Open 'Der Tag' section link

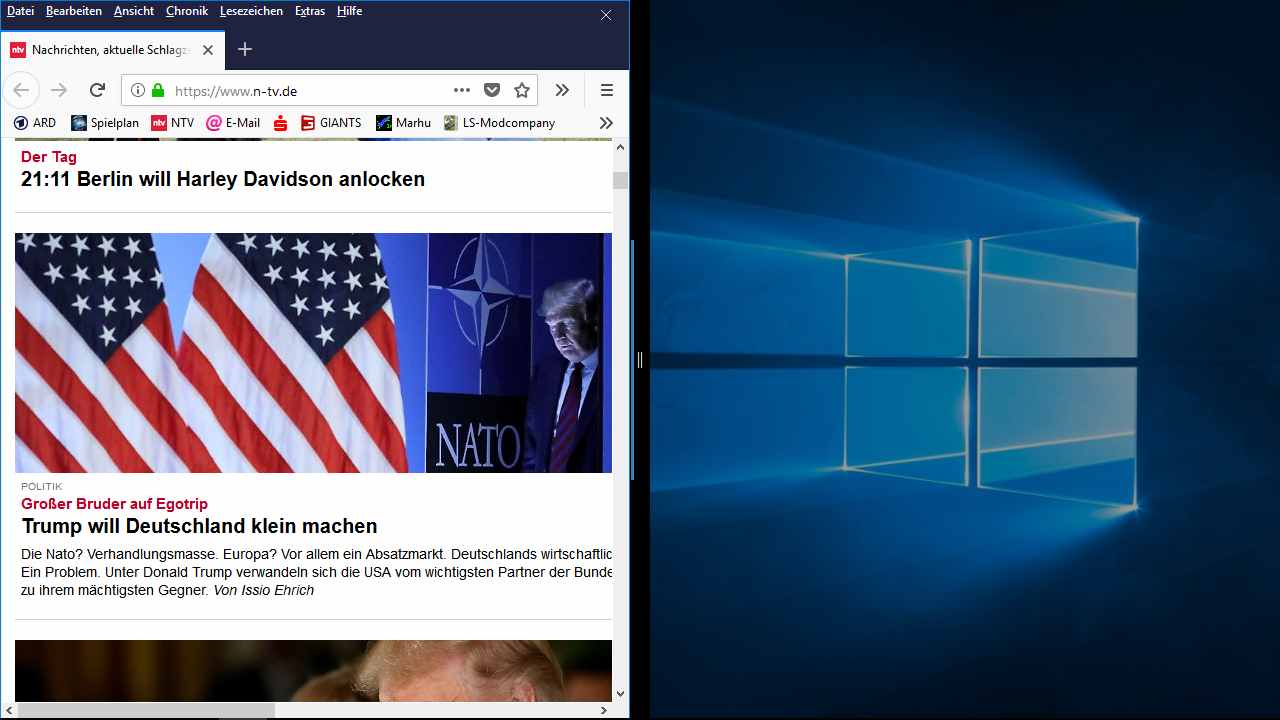coord(49,156)
